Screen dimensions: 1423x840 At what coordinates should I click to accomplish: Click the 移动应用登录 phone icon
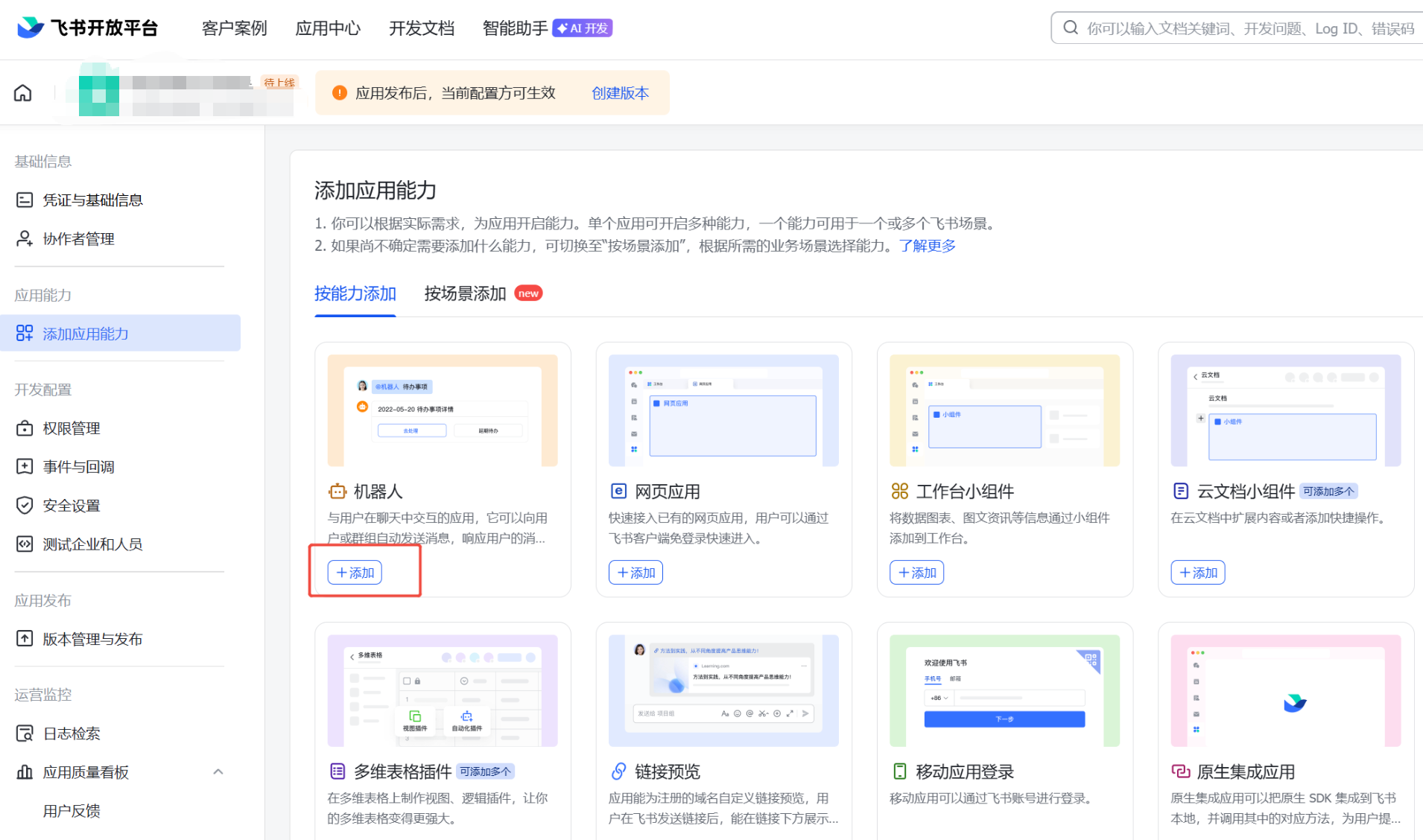[899, 771]
